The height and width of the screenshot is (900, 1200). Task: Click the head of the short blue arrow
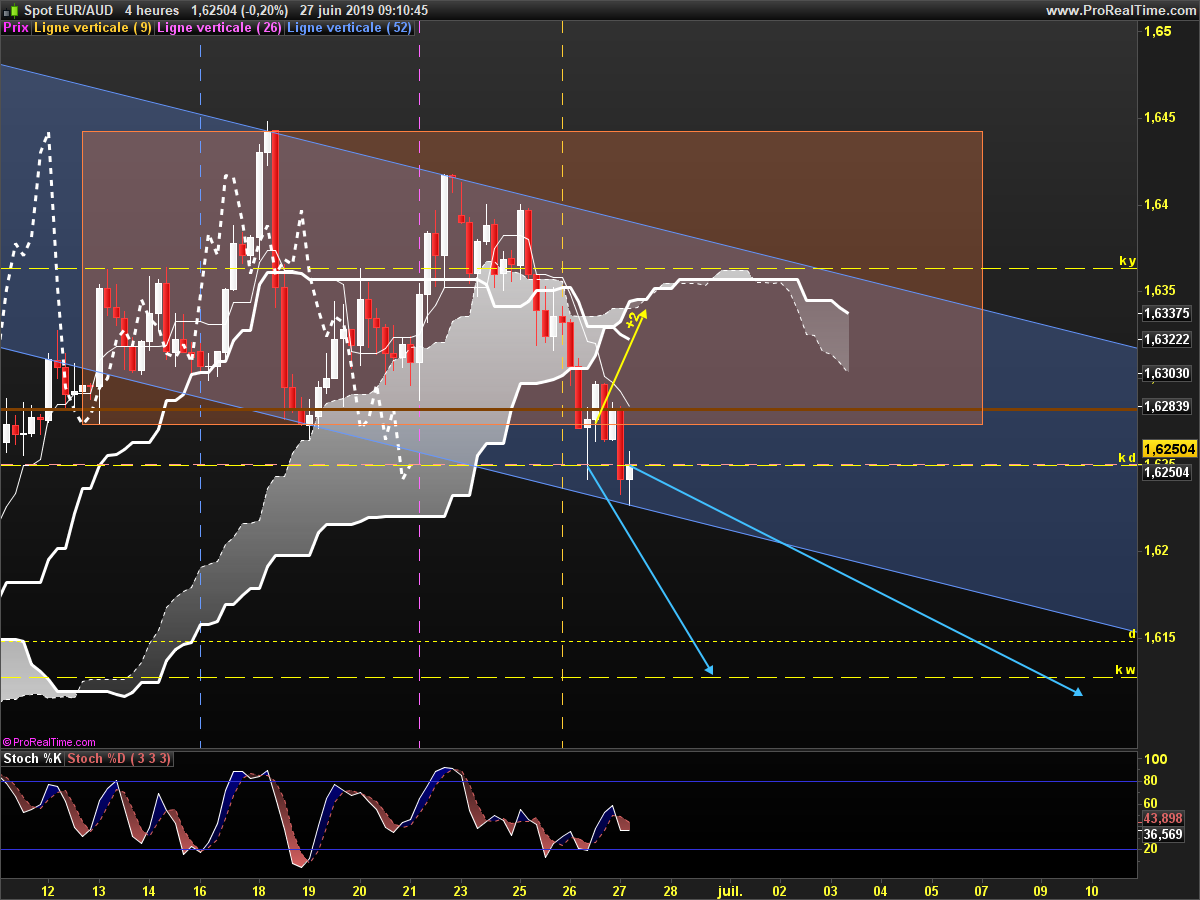coord(708,669)
